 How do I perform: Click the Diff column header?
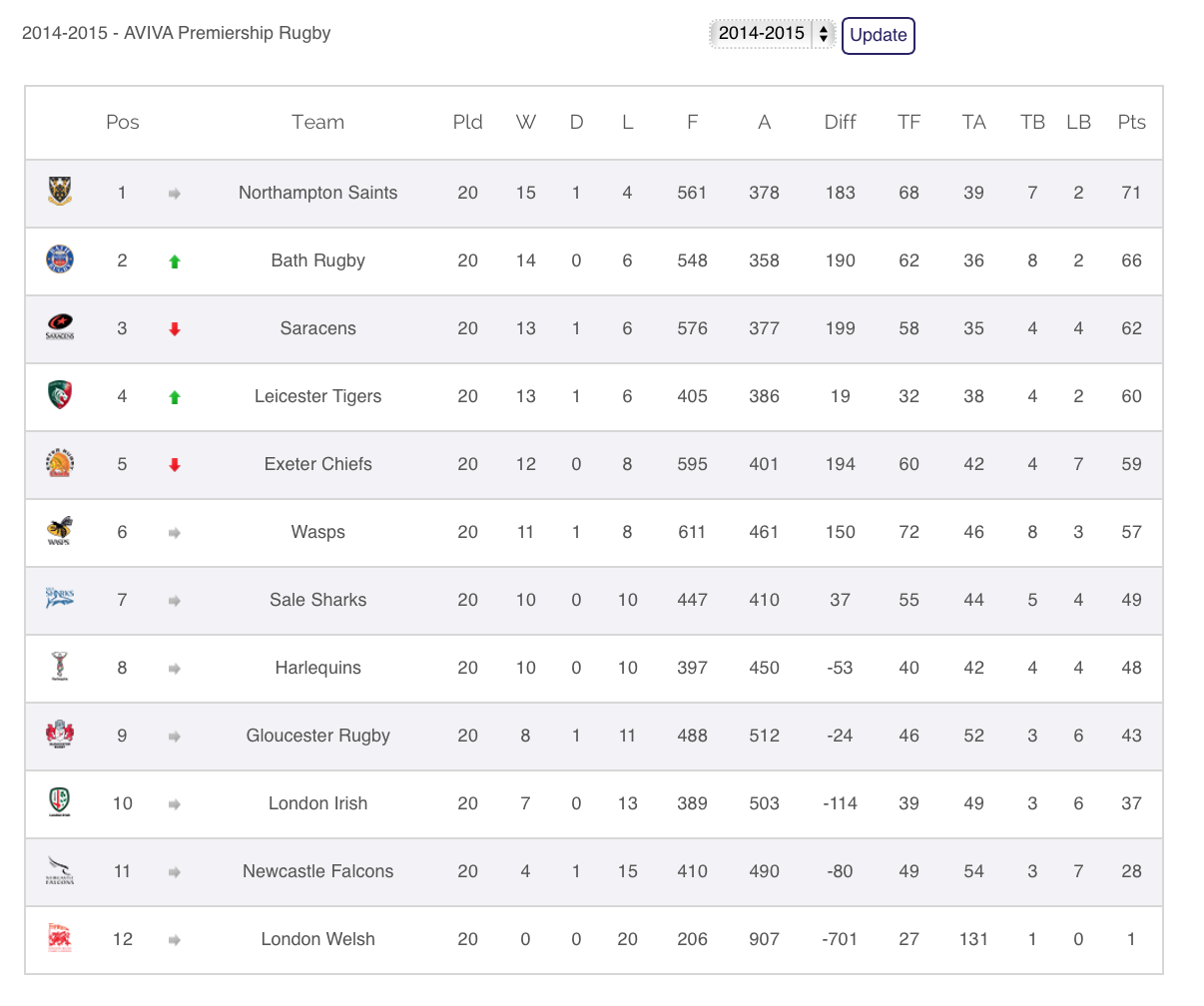[x=840, y=122]
